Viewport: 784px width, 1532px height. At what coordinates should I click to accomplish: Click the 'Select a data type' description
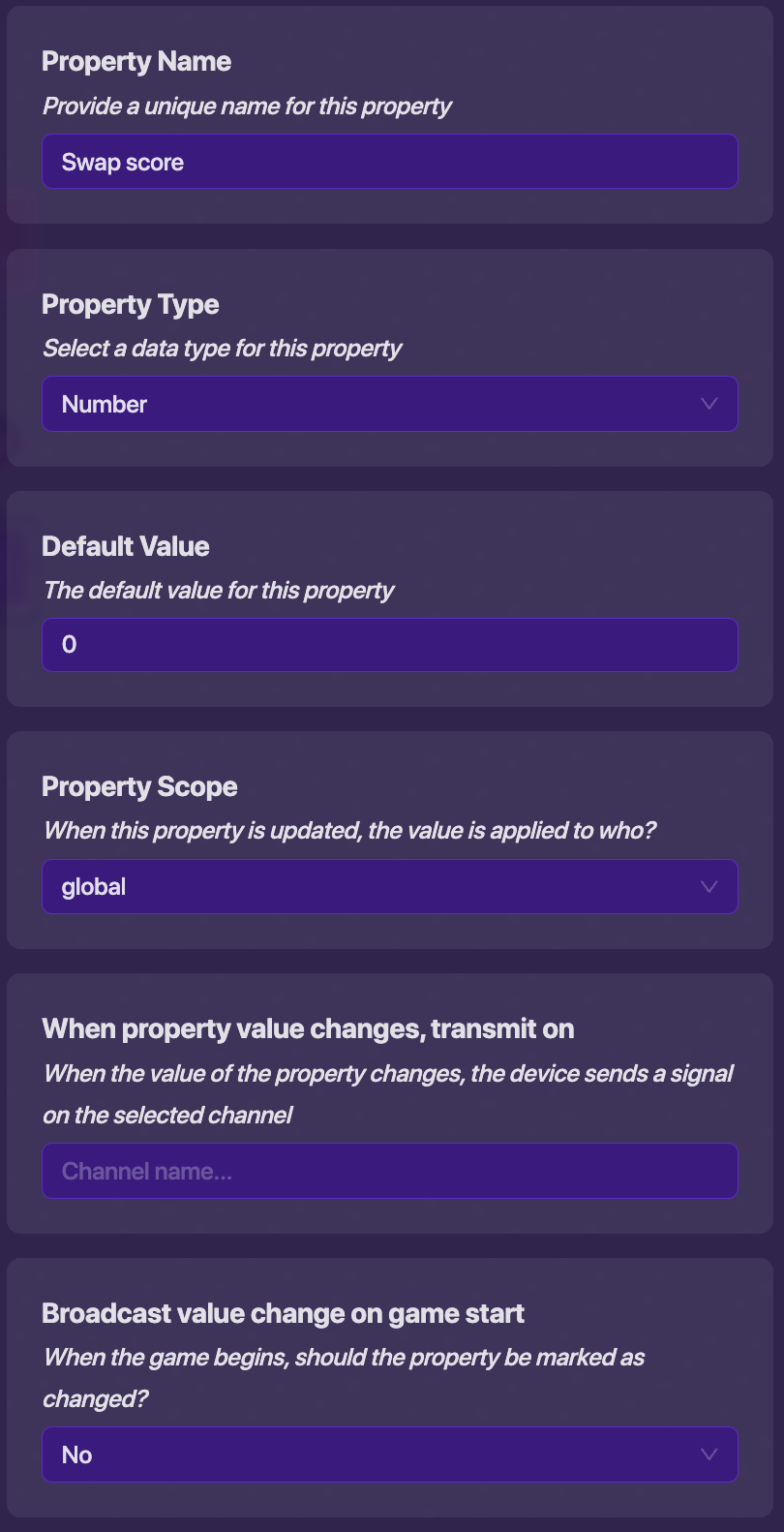pos(222,349)
